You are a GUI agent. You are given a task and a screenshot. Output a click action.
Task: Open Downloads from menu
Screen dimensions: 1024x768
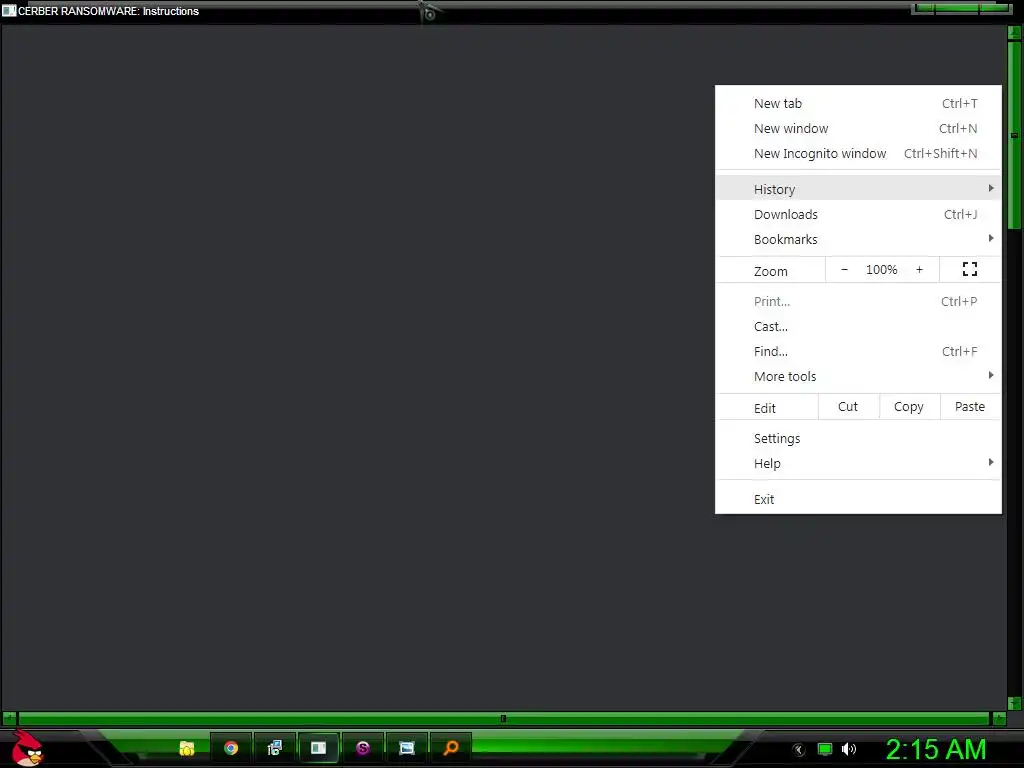858,214
